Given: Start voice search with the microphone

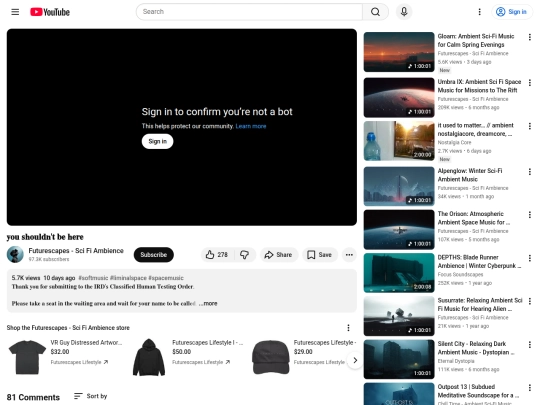Looking at the screenshot, I should (x=404, y=12).
